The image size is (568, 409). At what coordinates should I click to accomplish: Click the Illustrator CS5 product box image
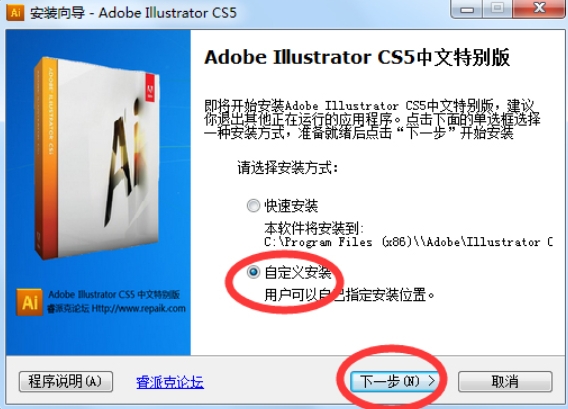coord(97,158)
